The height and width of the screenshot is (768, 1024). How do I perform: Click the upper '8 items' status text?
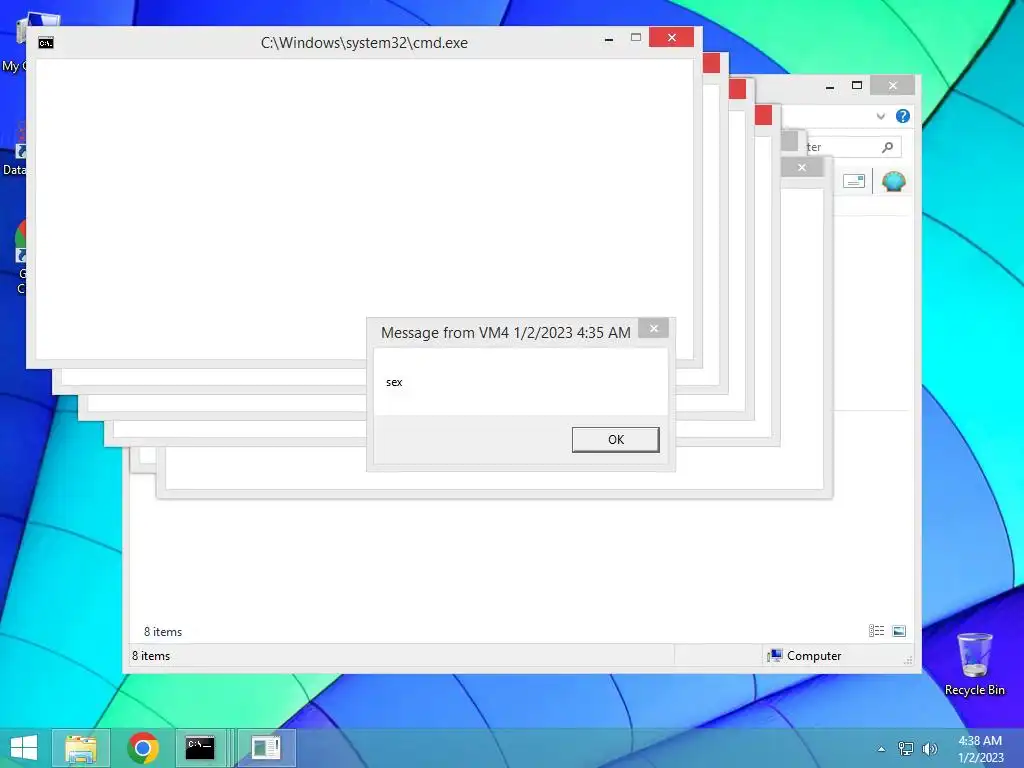coord(163,632)
